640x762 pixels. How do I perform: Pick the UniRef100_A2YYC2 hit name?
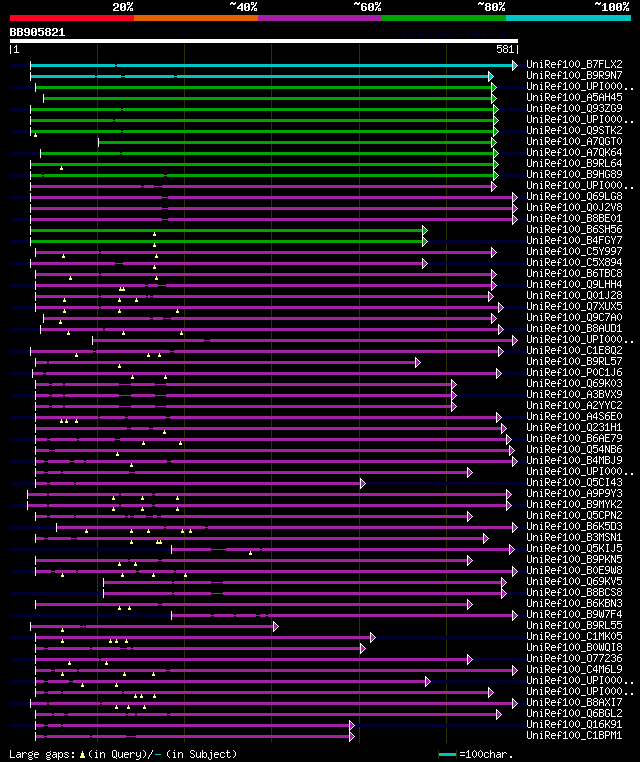574,405
